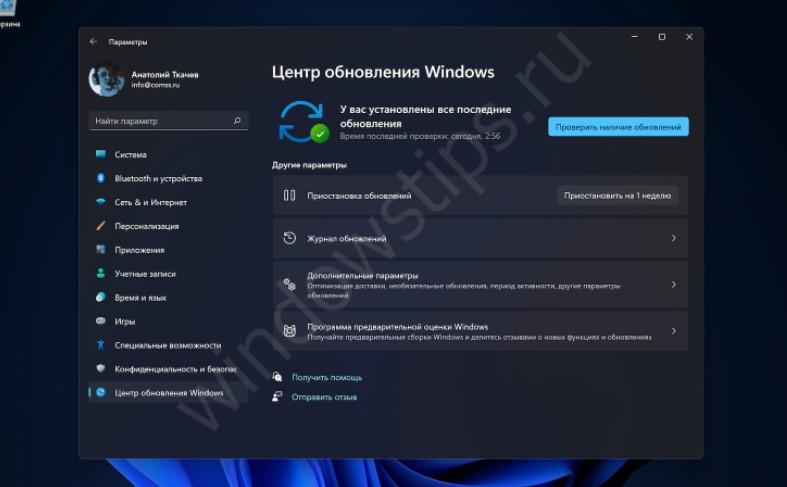Click the accessibility figure icon
The height and width of the screenshot is (487, 787).
pos(100,344)
